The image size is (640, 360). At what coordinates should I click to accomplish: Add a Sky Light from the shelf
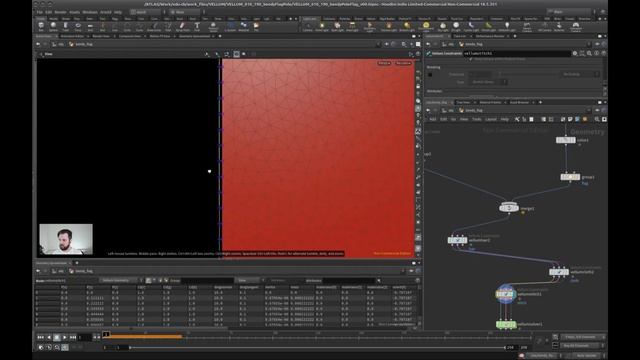click(x=442, y=27)
